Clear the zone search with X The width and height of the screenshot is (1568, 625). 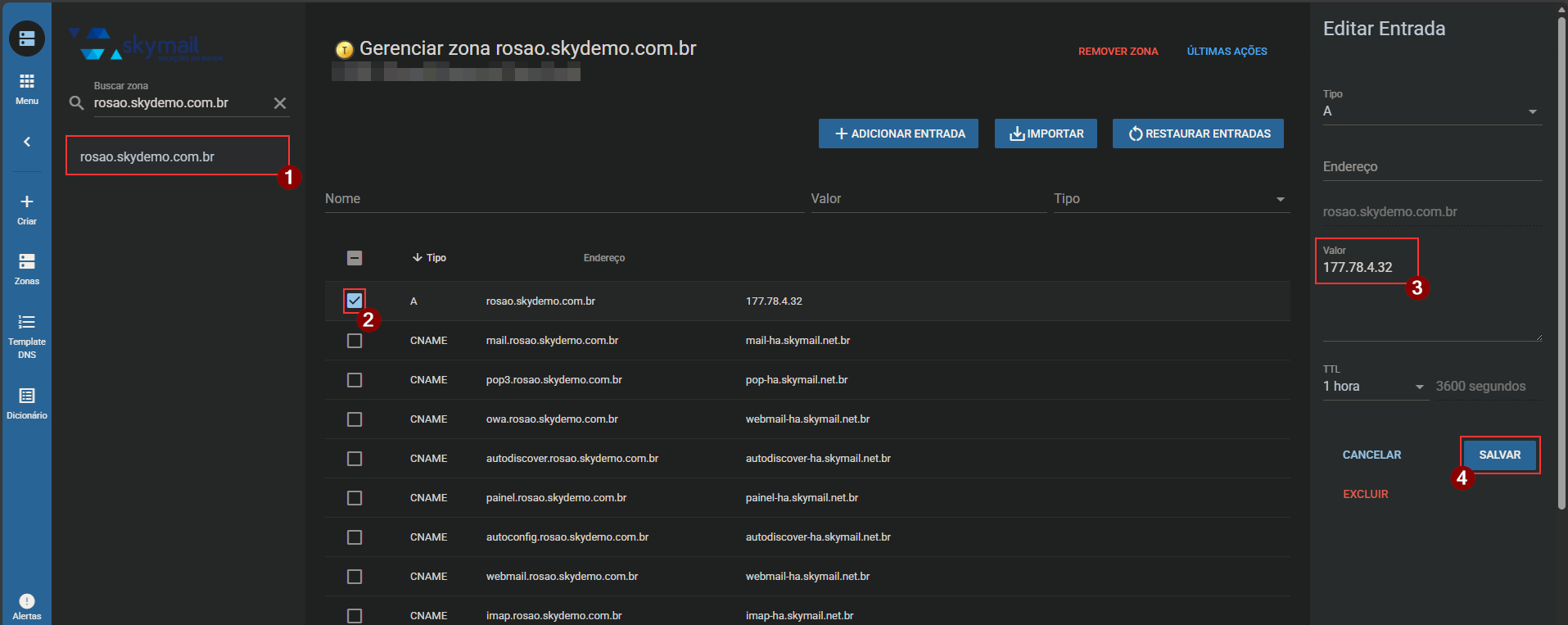[x=280, y=103]
